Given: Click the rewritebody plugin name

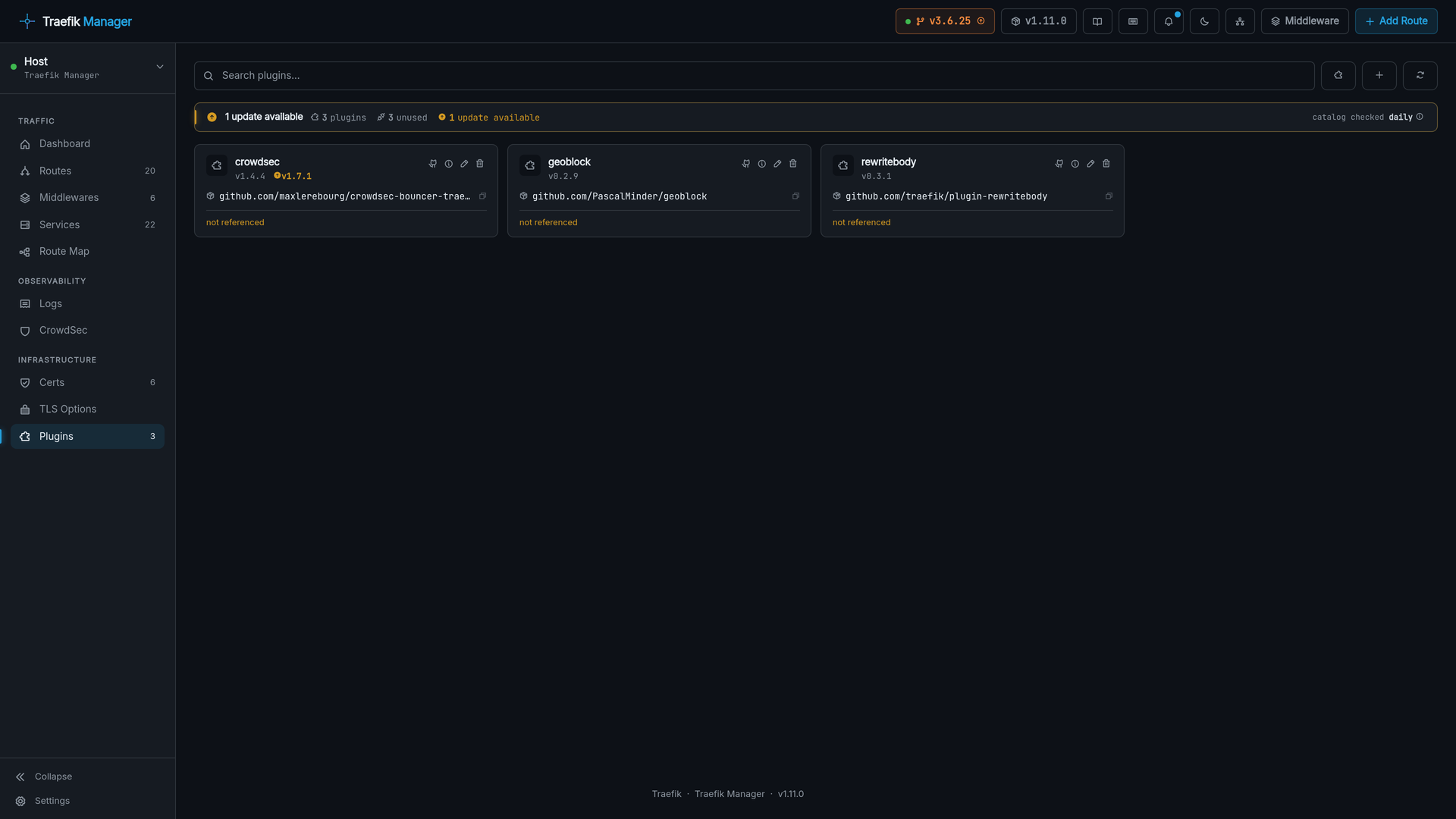Looking at the screenshot, I should [x=889, y=162].
